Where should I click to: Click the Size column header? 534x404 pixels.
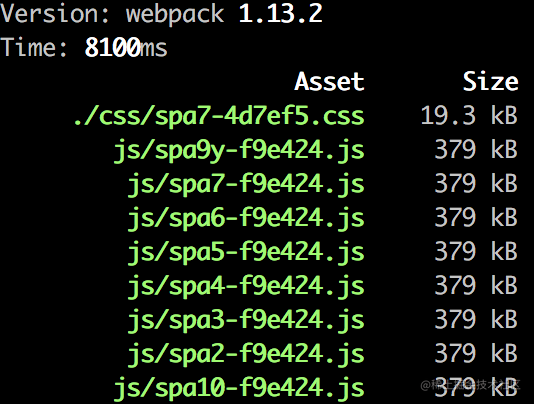click(x=490, y=82)
